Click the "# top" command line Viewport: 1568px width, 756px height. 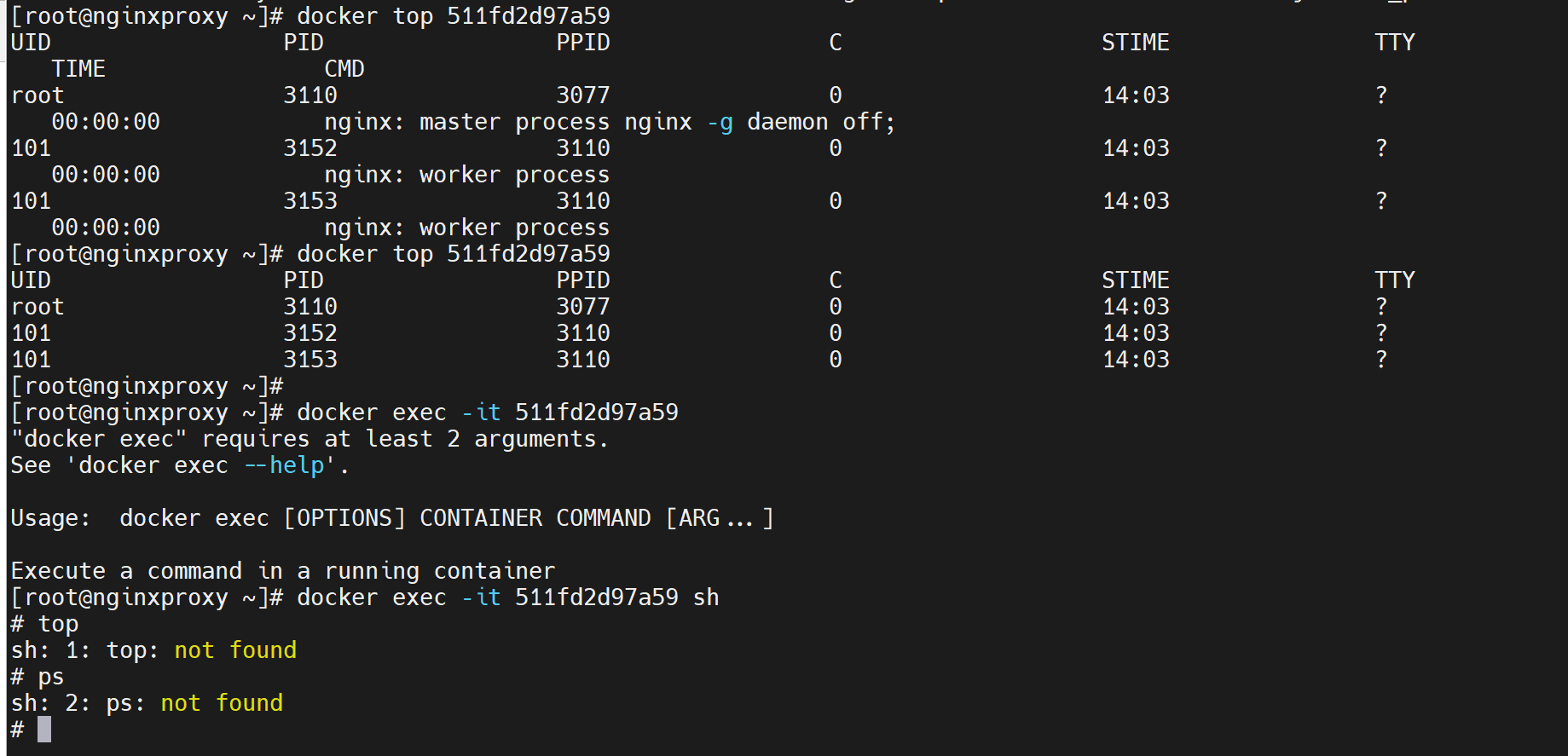[44, 624]
